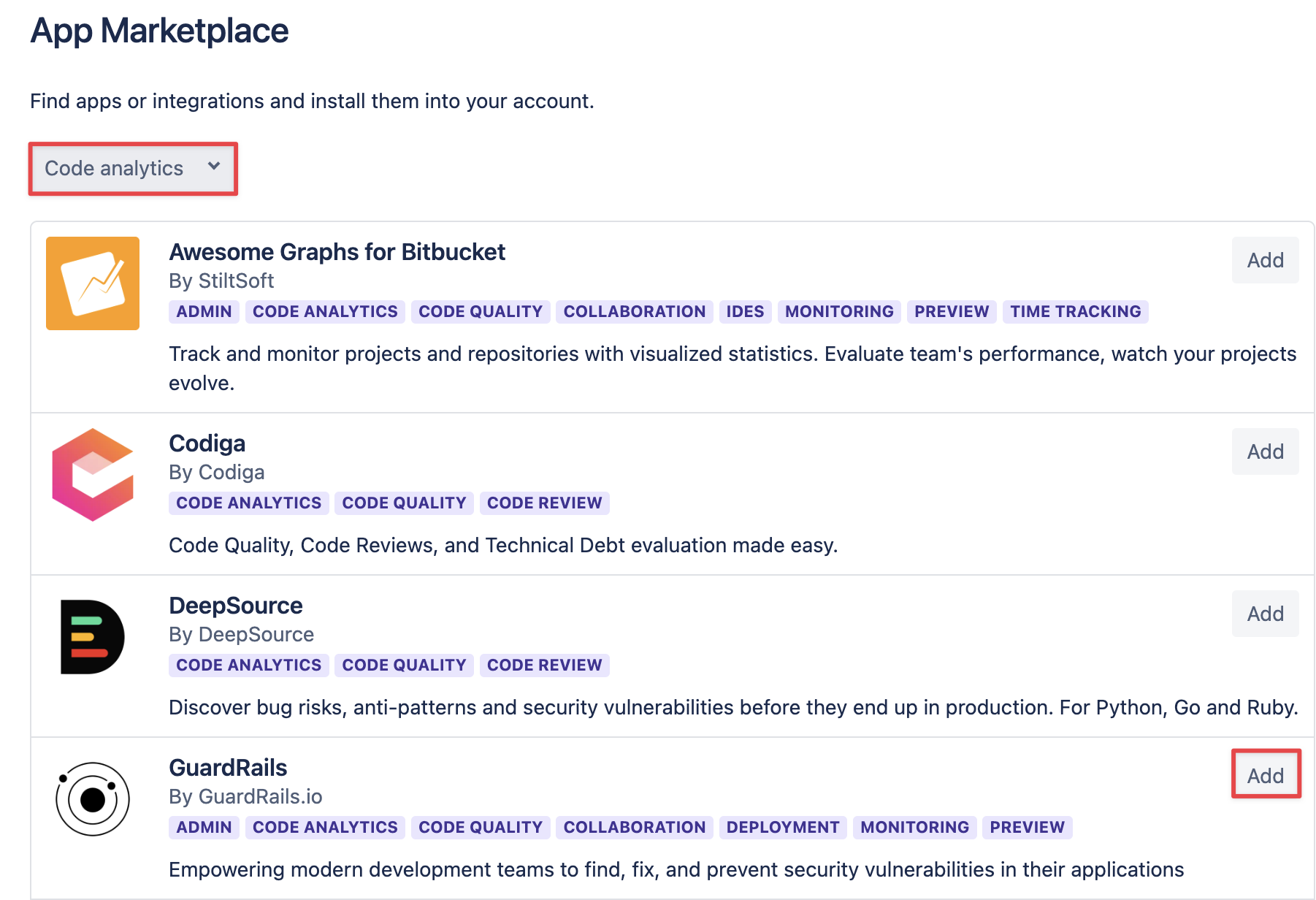Open the Codiga app title
Screen dimensions: 1316x900
pos(207,443)
